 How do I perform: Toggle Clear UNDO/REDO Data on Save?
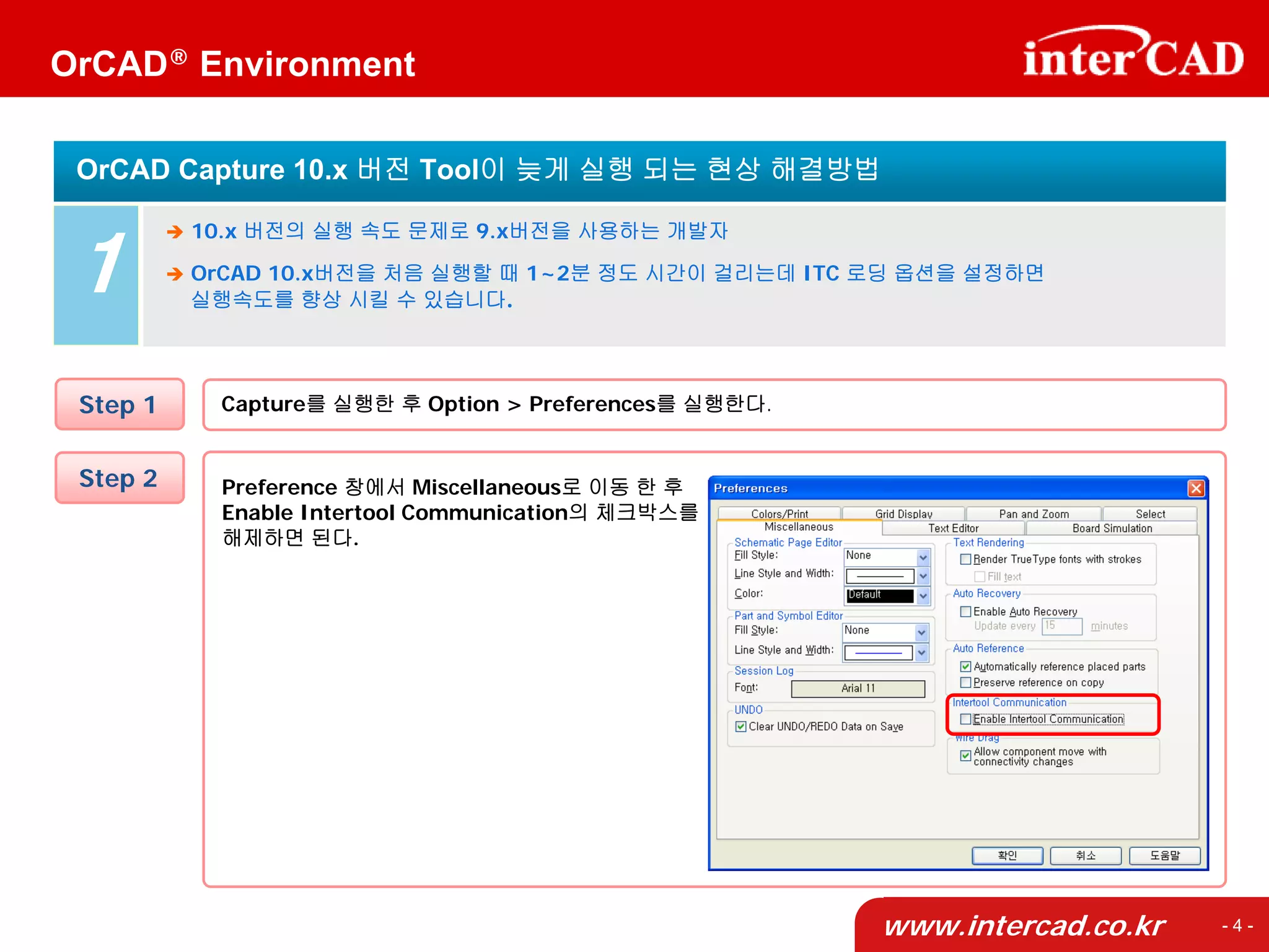tap(741, 727)
